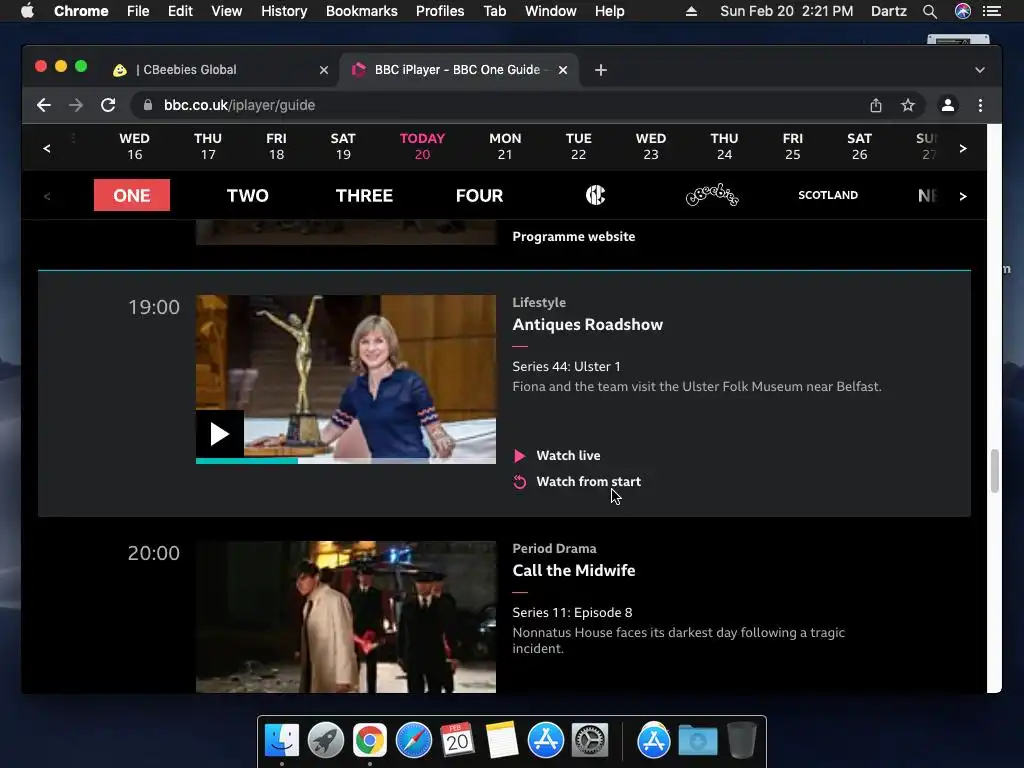1024x768 pixels.
Task: Open the Chrome profile icon
Action: pyautogui.click(x=948, y=105)
